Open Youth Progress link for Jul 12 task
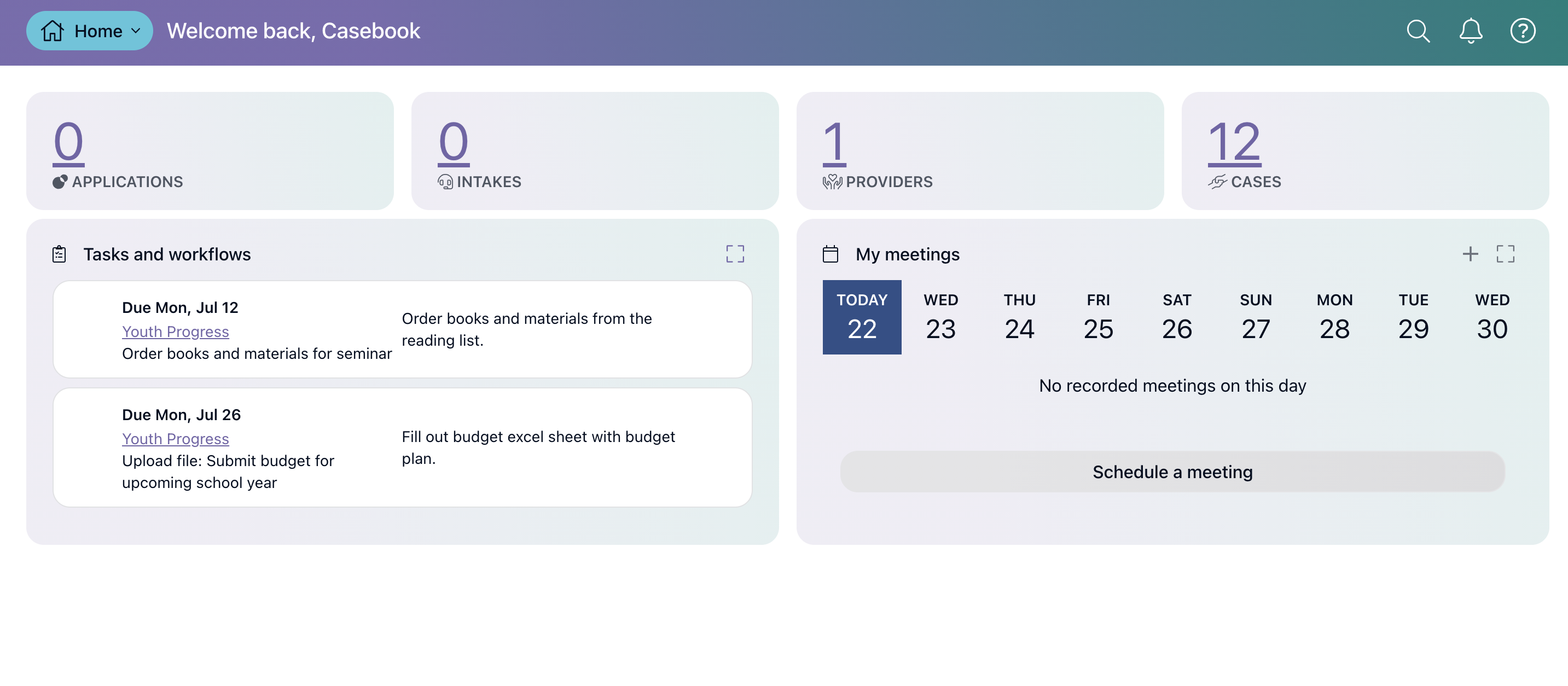 [x=175, y=332]
